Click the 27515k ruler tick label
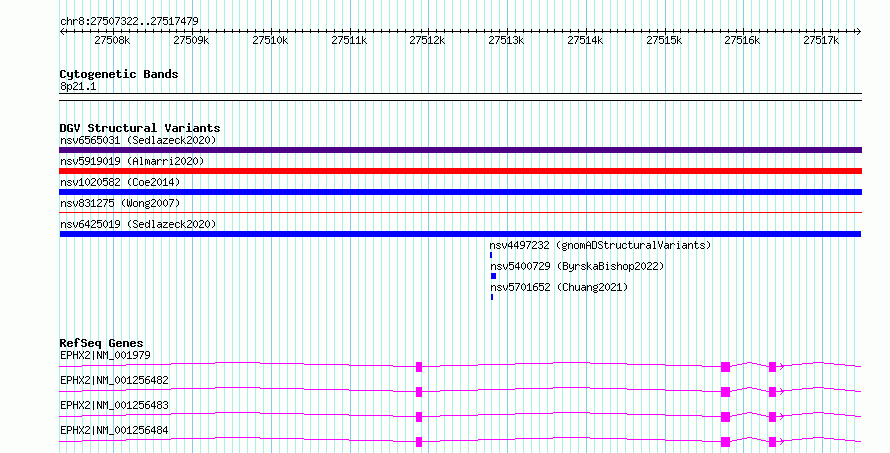 point(664,40)
